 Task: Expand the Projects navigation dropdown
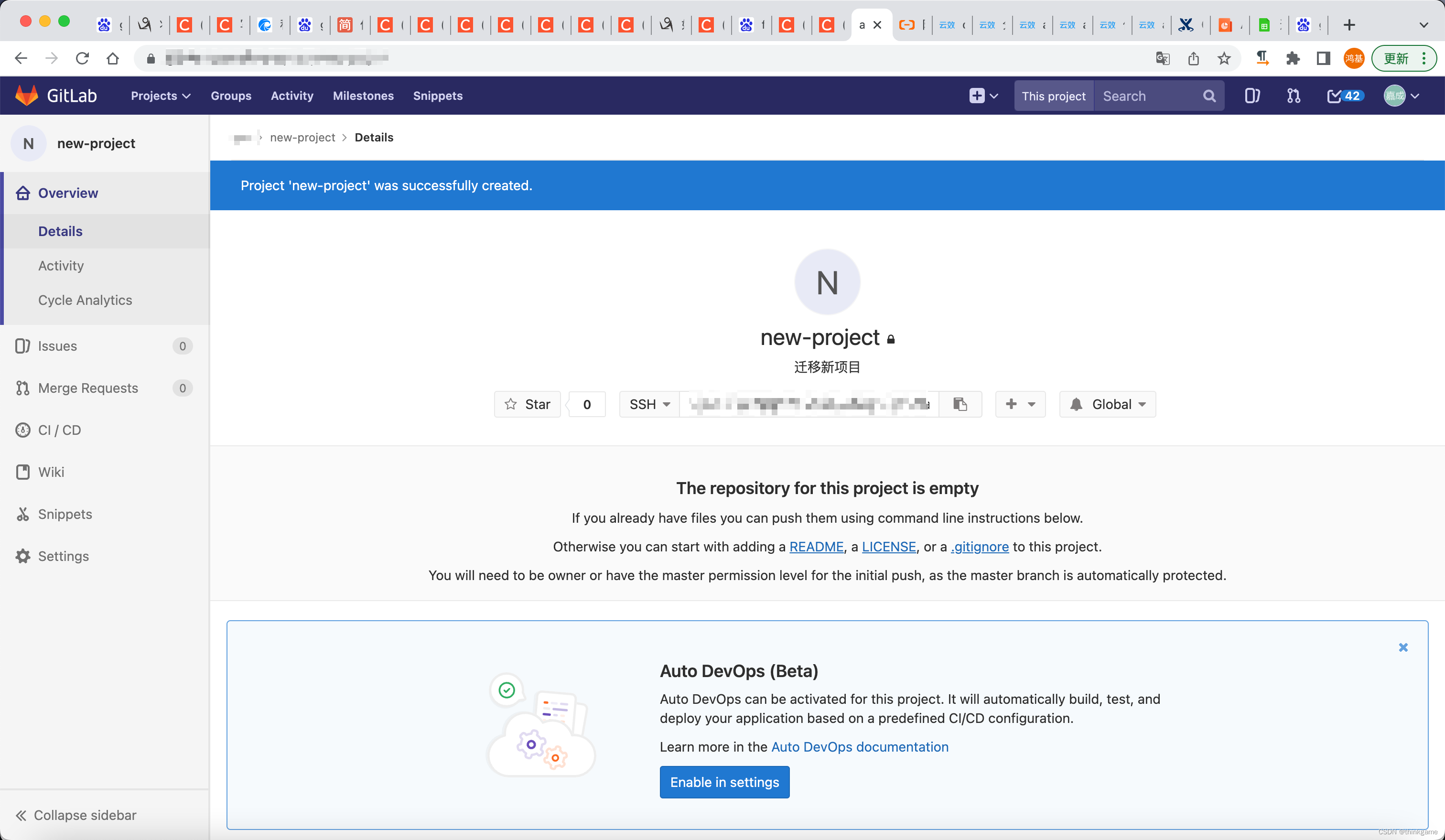click(160, 96)
